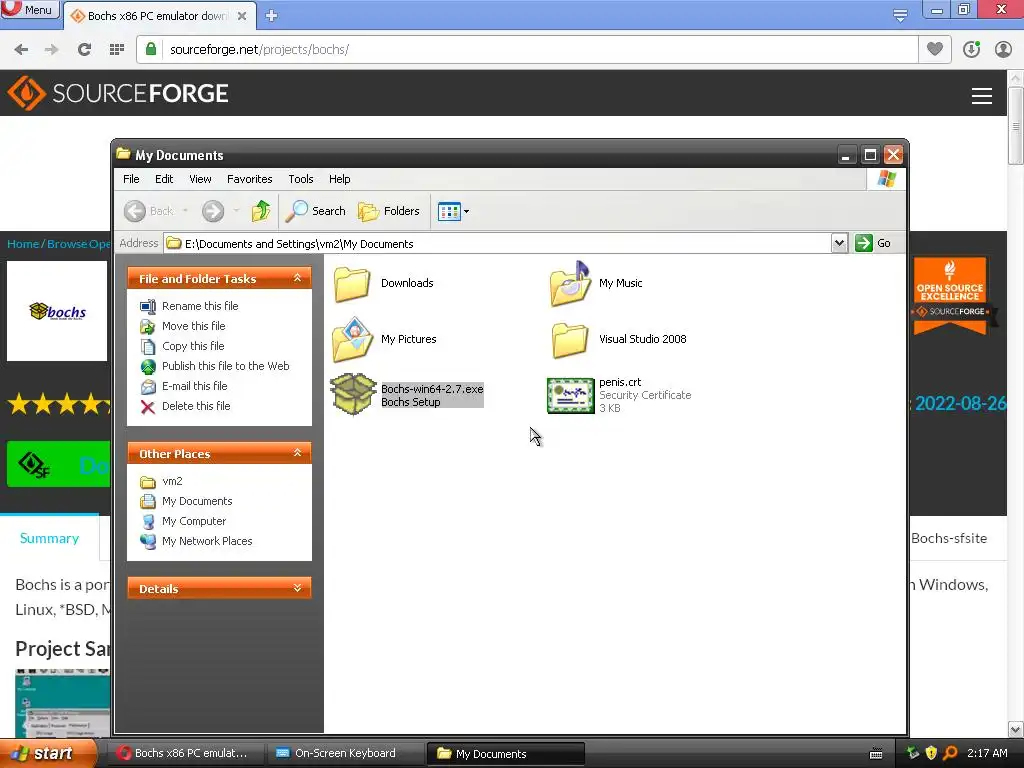Select the Bochs-win64-2.7.exe installer icon
The image size is (1024, 768).
[x=353, y=394]
